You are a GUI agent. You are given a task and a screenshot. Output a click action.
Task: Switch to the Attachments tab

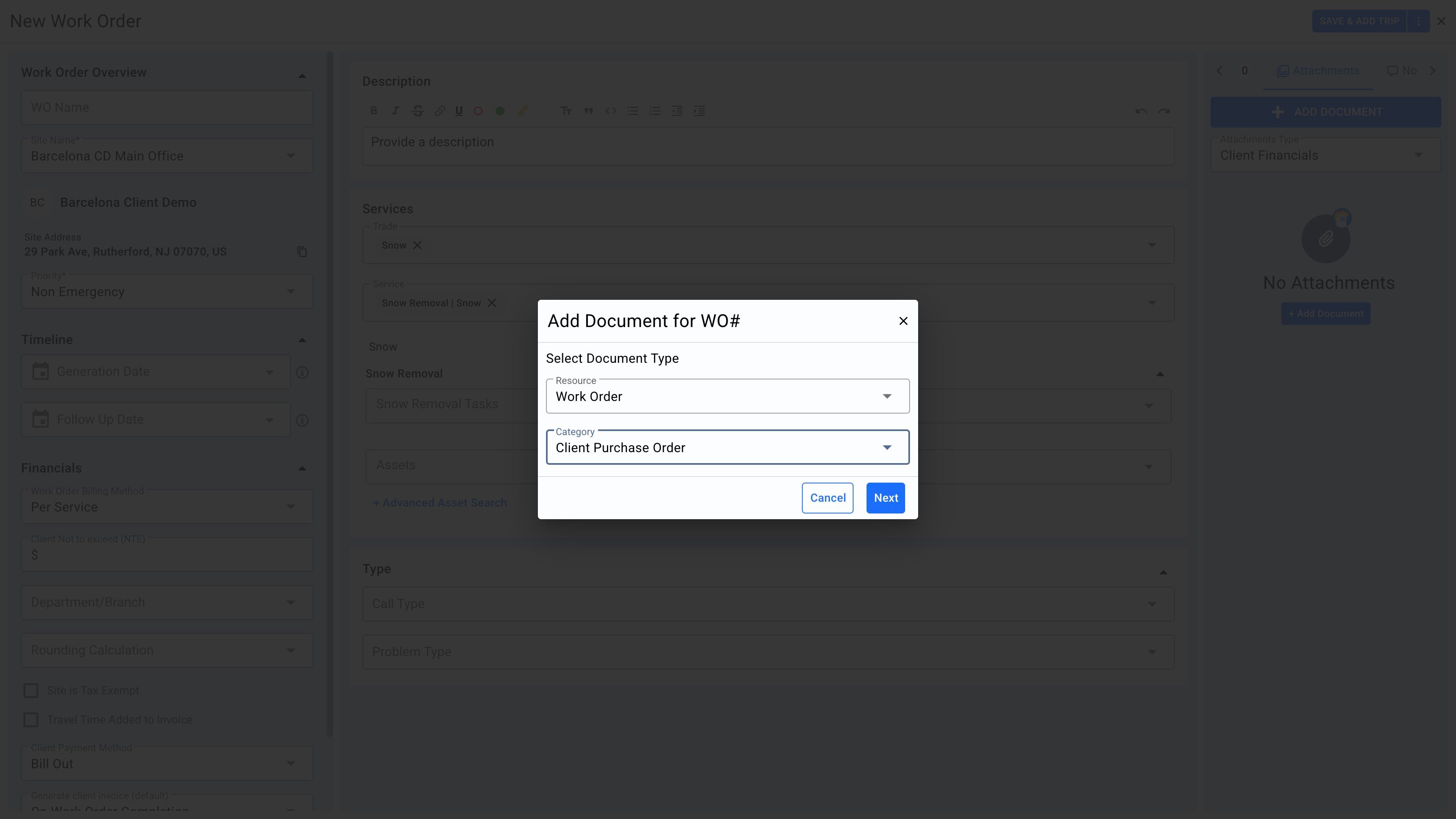1318,71
